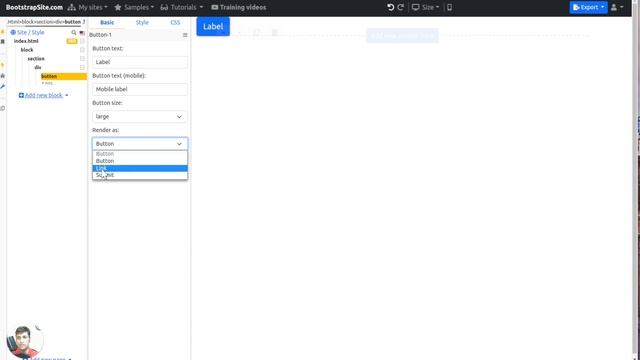640x360 pixels.
Task: Collapse the Render as combo box
Action: [140, 144]
